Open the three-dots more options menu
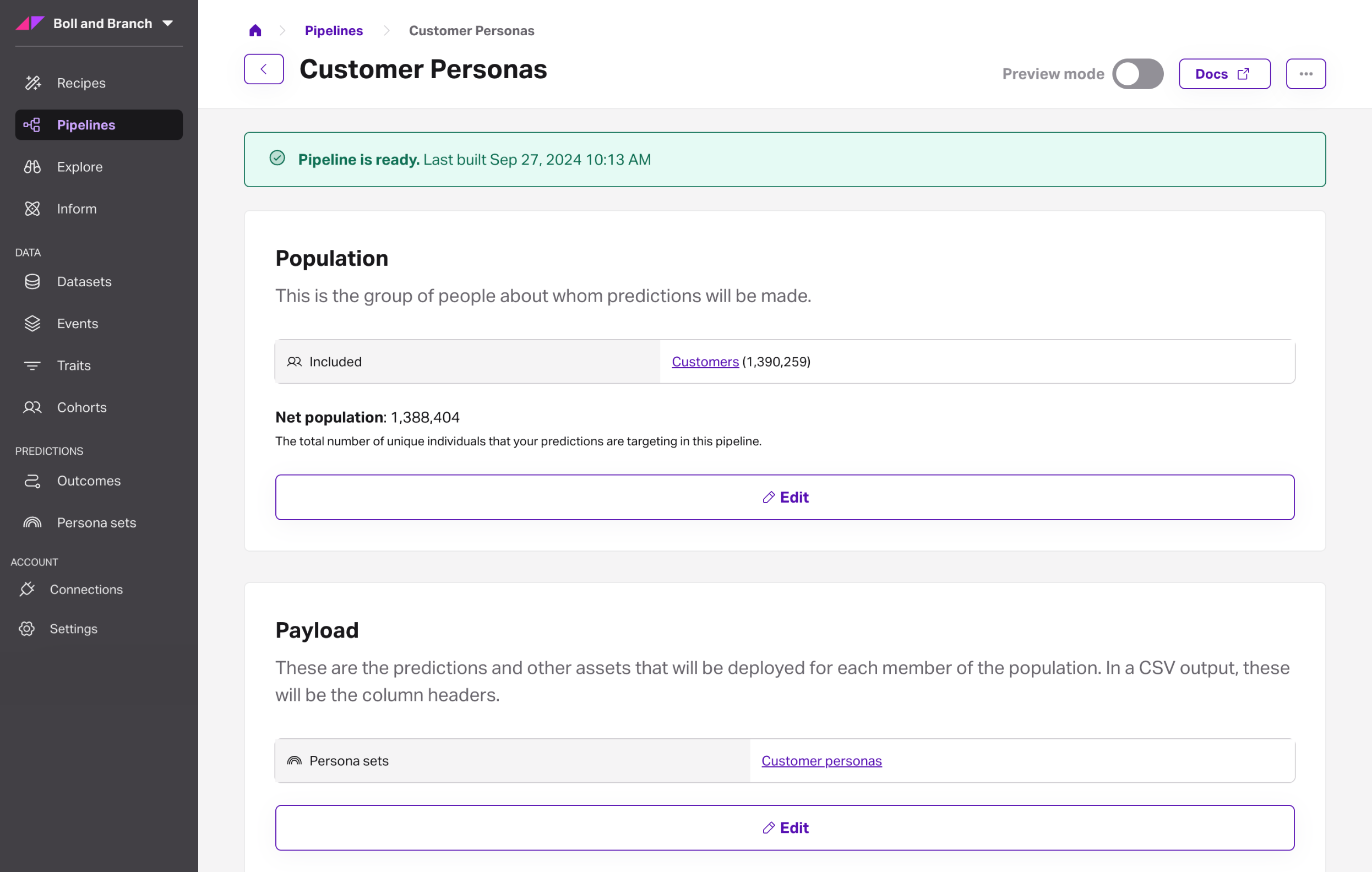The image size is (1372, 872). coord(1305,74)
